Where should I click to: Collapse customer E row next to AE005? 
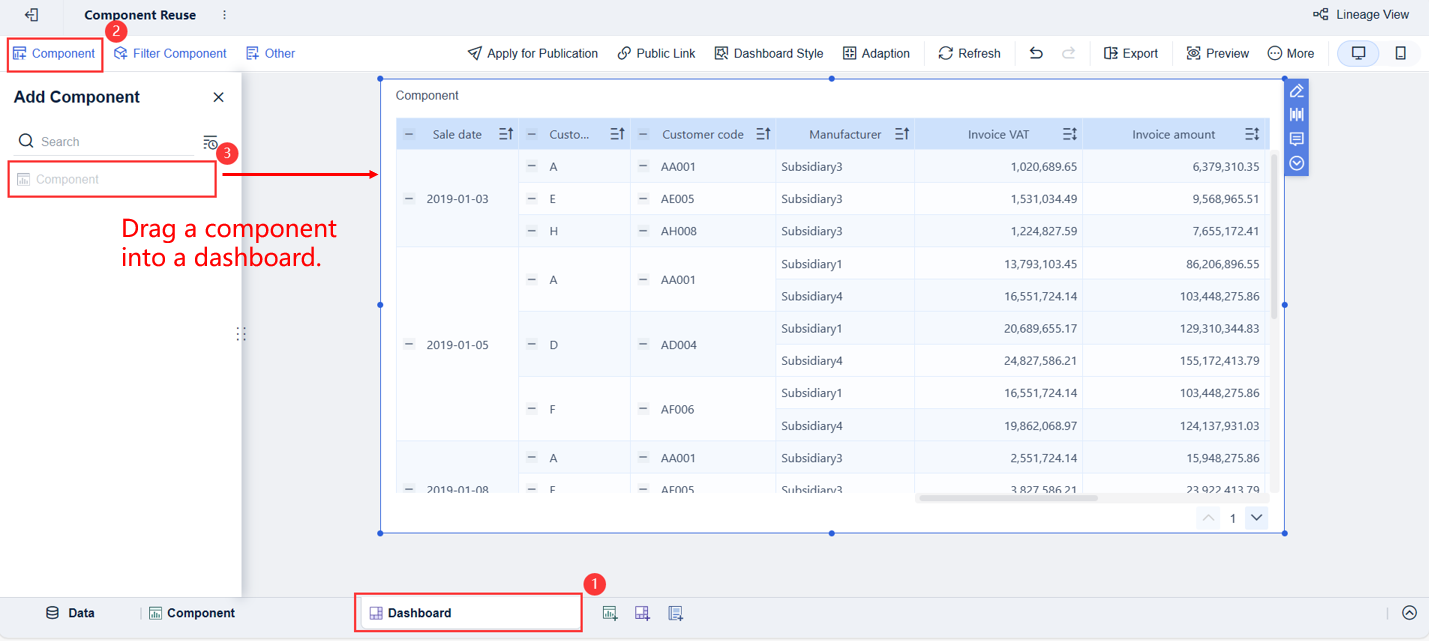pos(532,199)
